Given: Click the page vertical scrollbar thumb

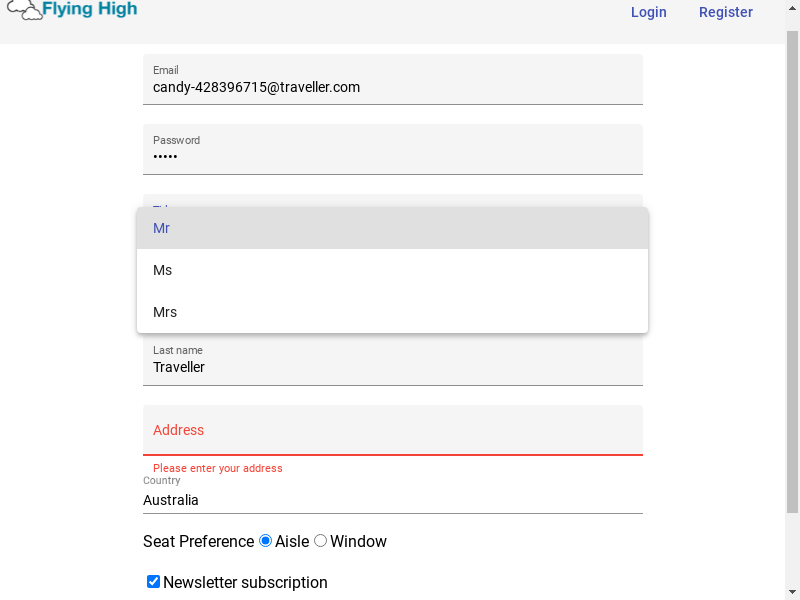Looking at the screenshot, I should (792, 271).
